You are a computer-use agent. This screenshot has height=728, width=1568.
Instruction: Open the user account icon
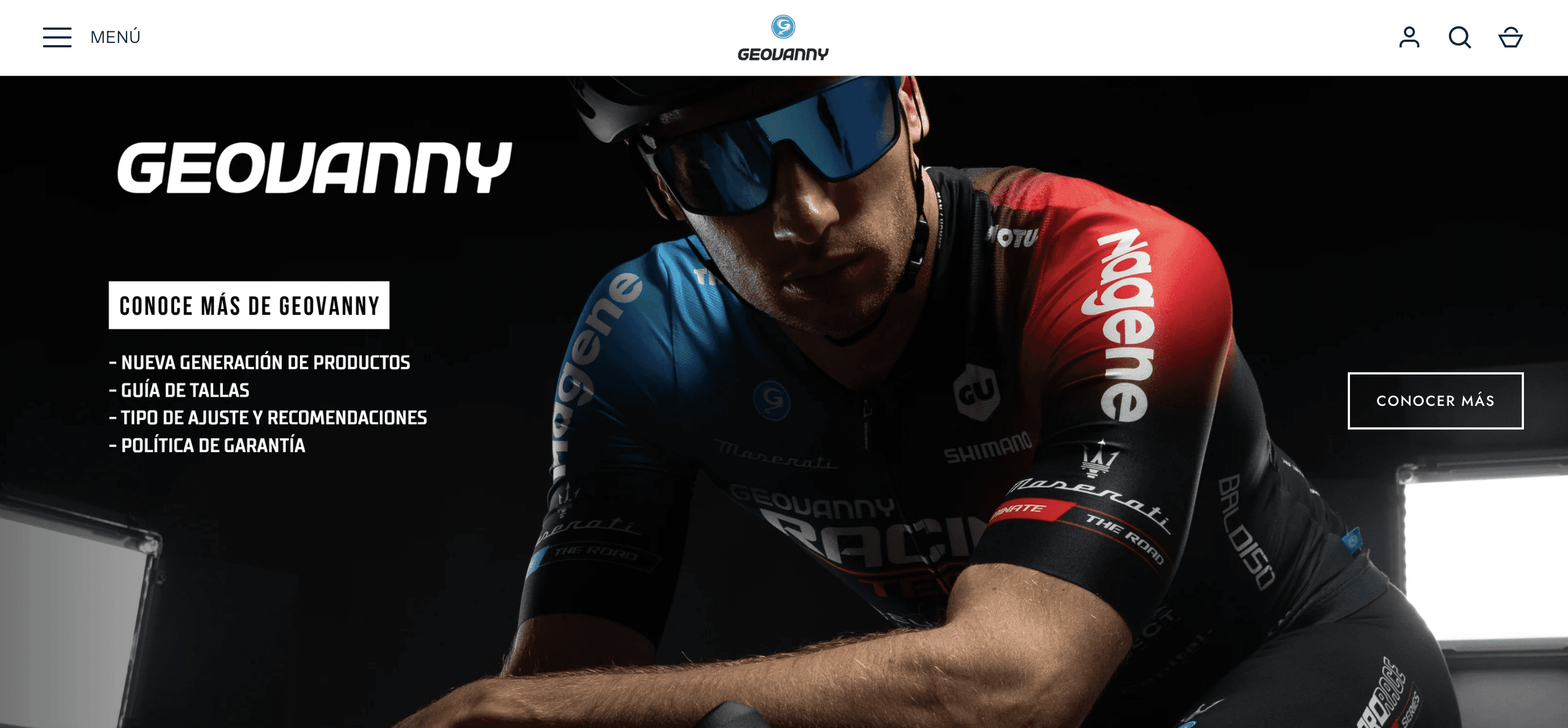tap(1409, 37)
